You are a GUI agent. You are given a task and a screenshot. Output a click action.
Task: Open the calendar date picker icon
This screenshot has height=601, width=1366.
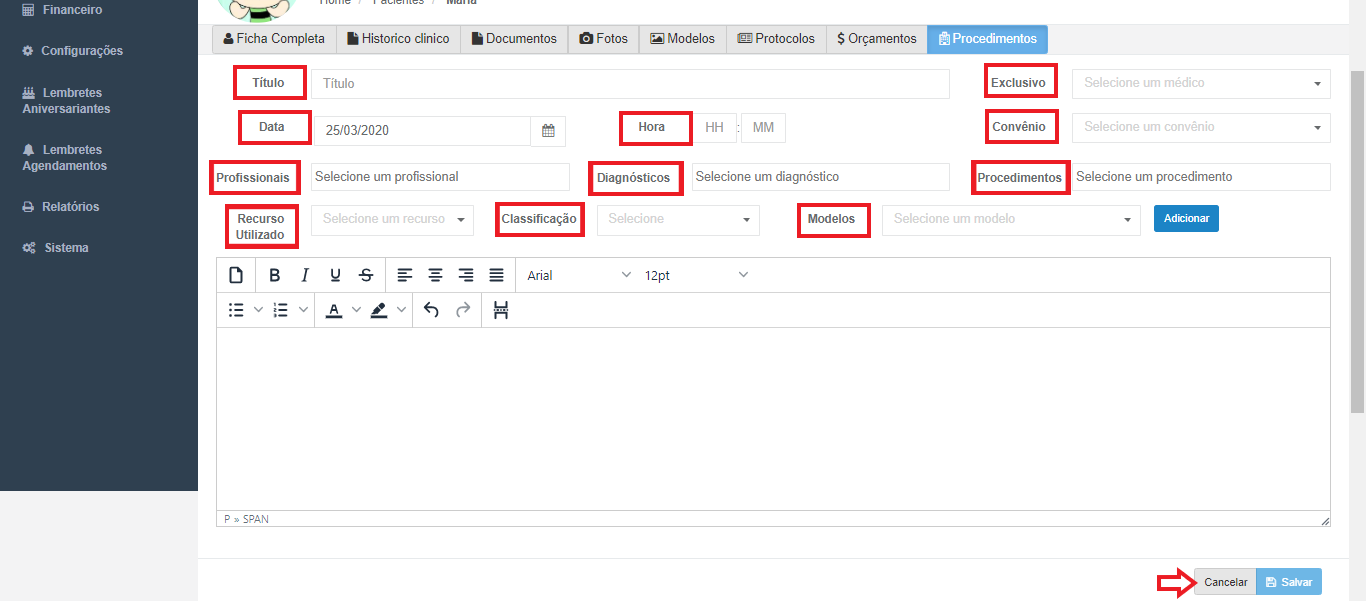pos(548,131)
